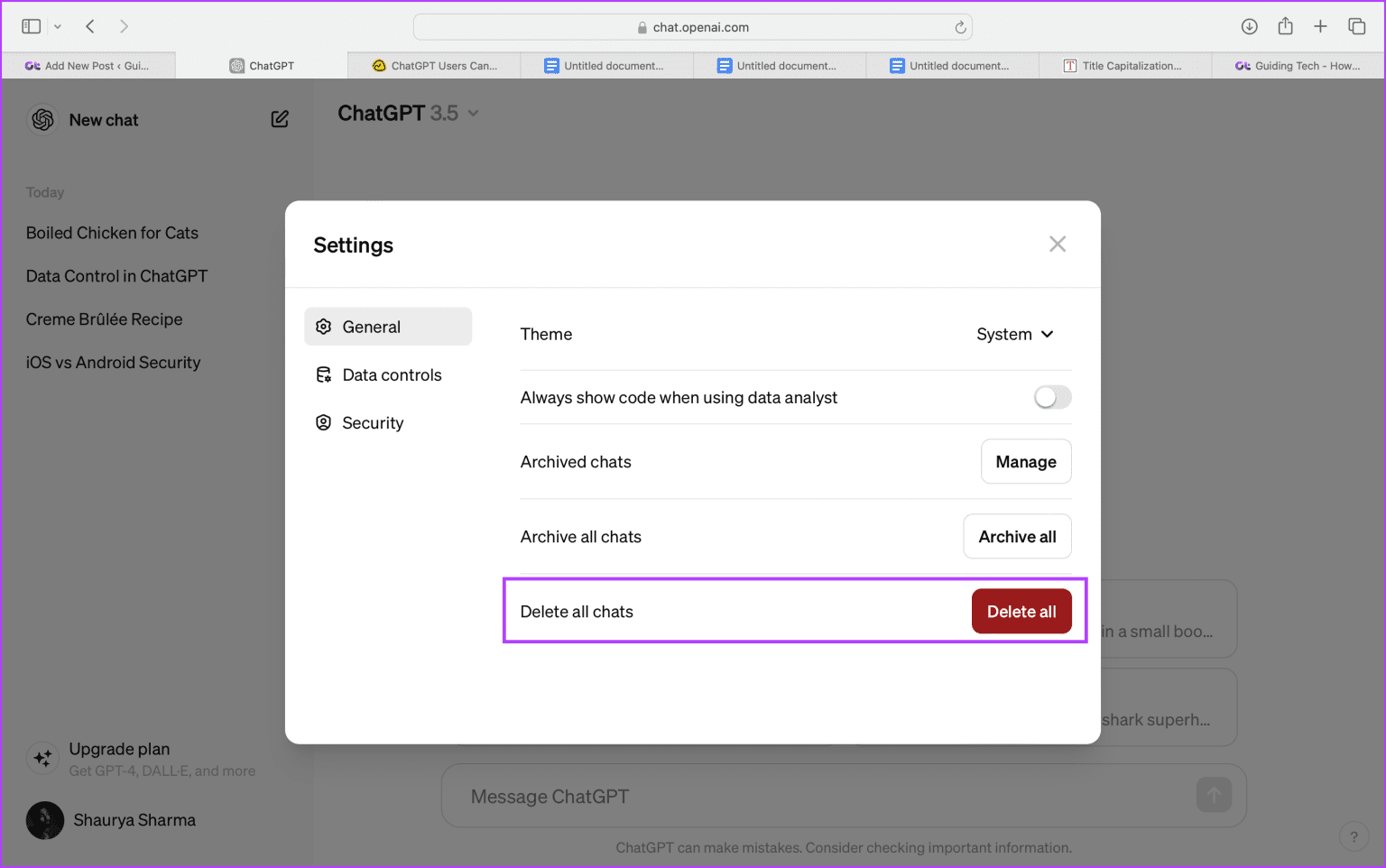Screen dimensions: 1386x868
Task: Click the Safari share icon
Action: (1285, 26)
